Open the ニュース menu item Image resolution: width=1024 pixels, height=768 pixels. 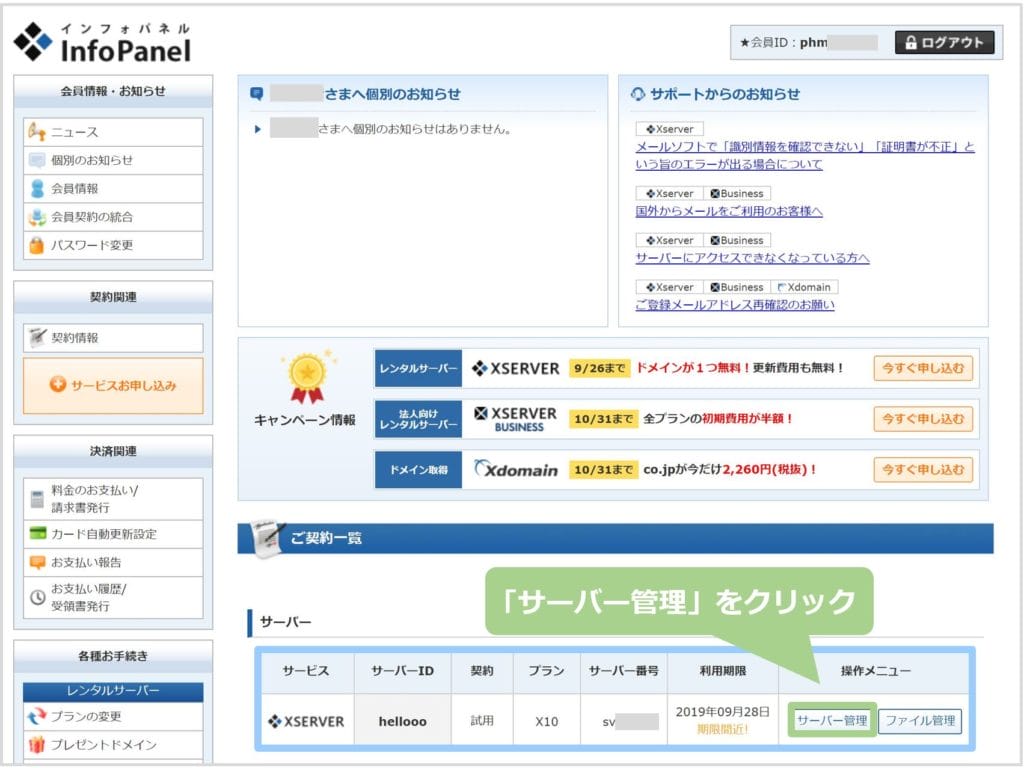click(113, 132)
